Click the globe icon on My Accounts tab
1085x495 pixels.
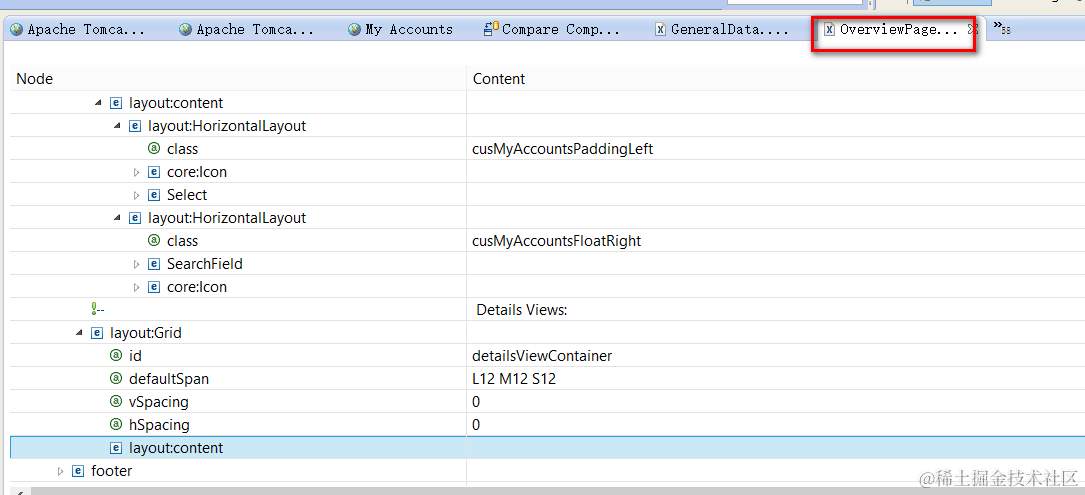[354, 29]
